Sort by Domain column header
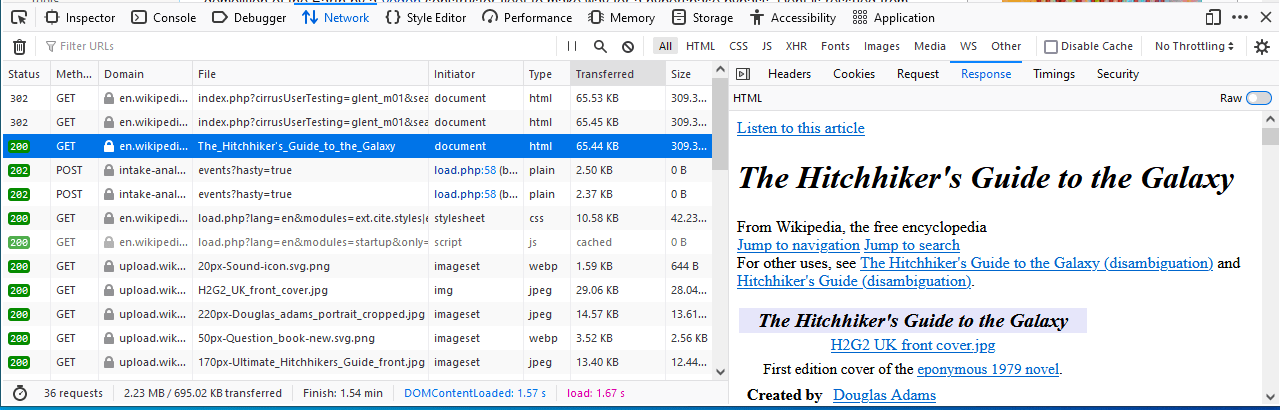The image size is (1280, 410). click(146, 74)
